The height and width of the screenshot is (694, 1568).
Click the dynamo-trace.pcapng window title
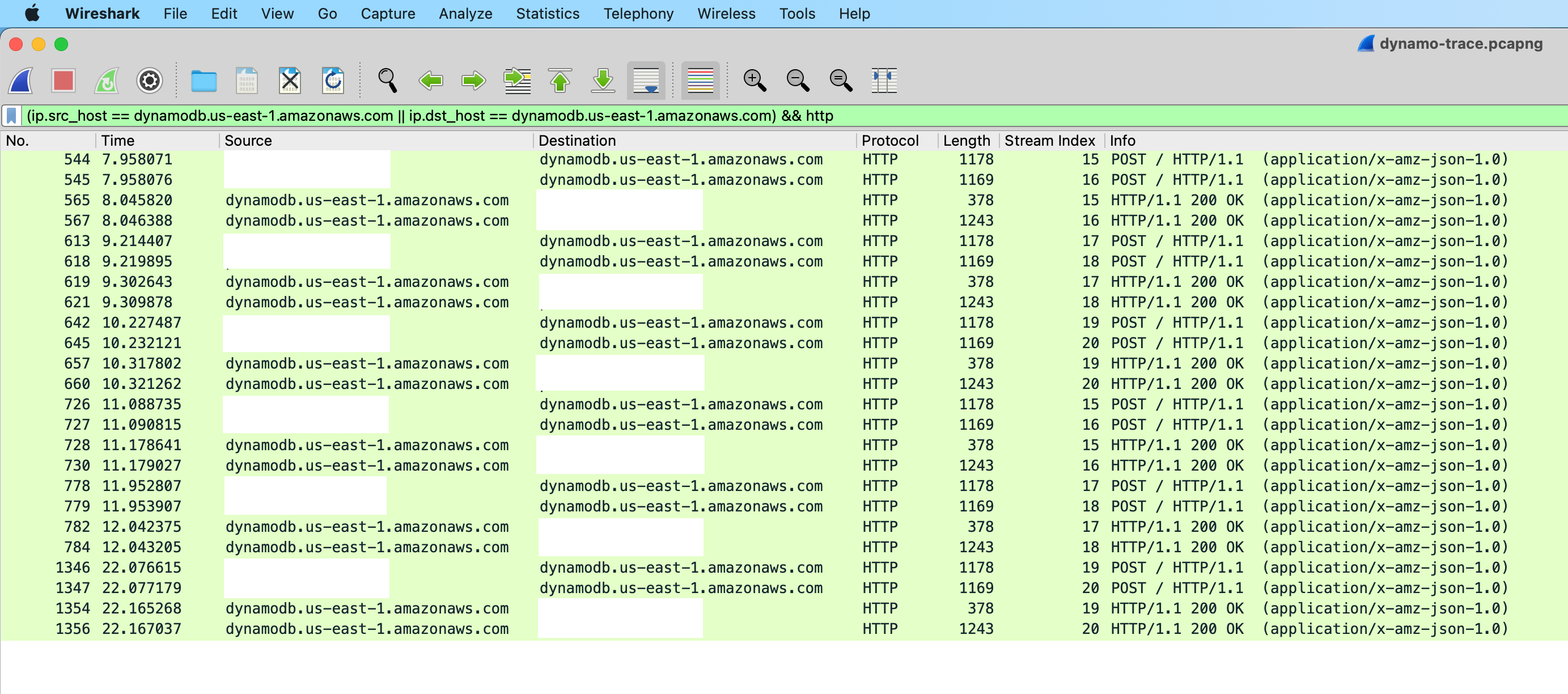click(x=1460, y=44)
